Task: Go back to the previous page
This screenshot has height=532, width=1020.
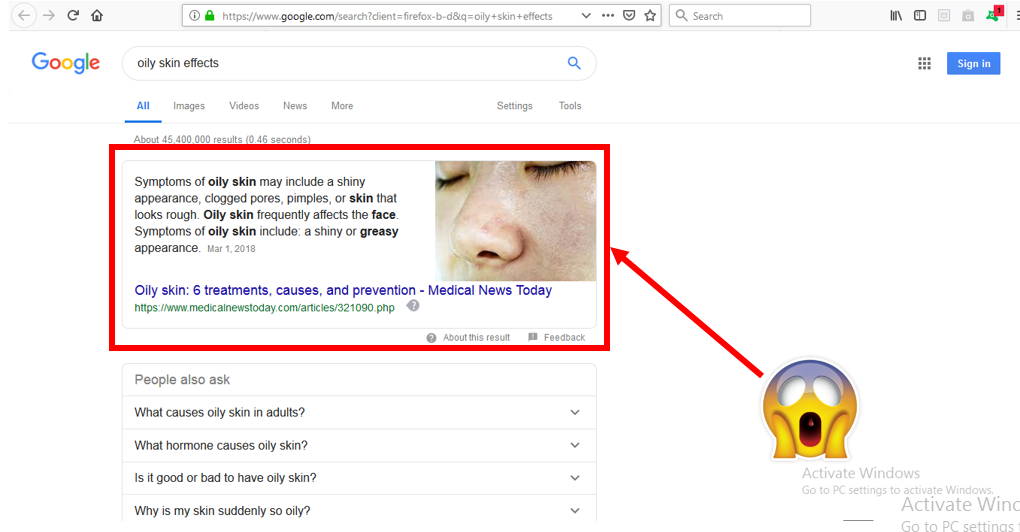Action: (x=24, y=16)
